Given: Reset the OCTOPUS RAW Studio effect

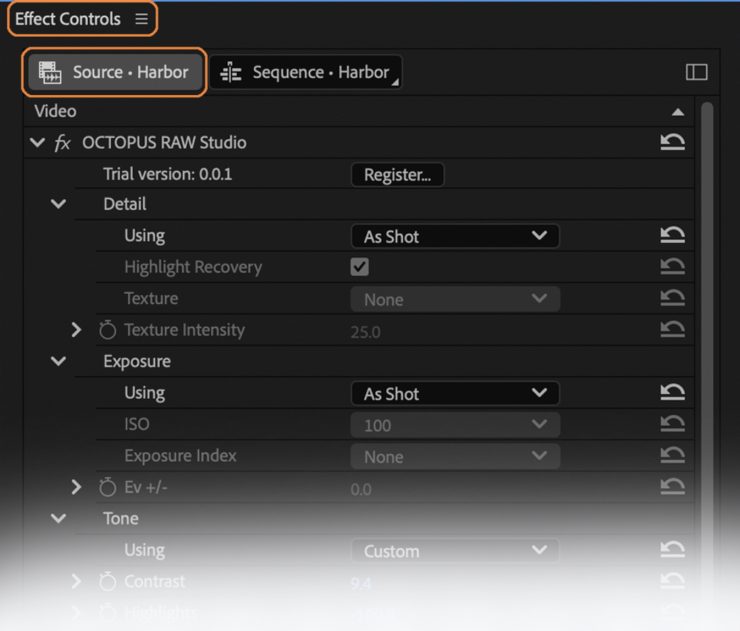Looking at the screenshot, I should [673, 142].
